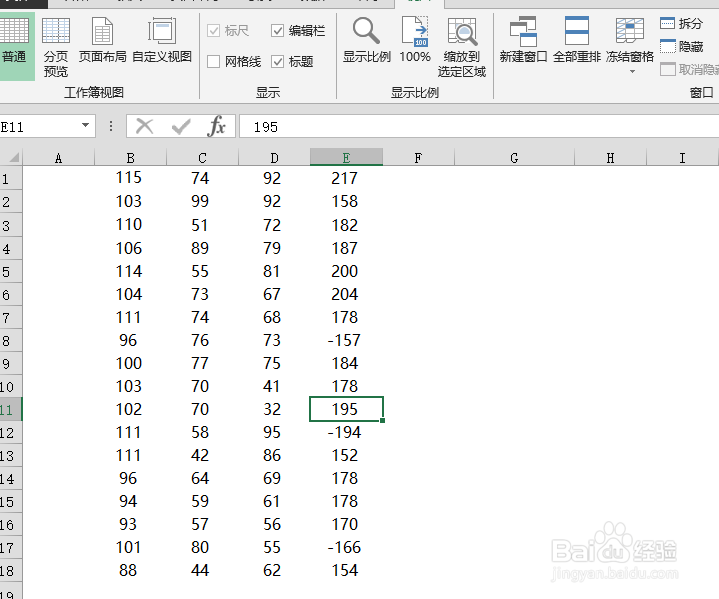Click the Name Box showing E11
This screenshot has width=719, height=599.
[x=39, y=127]
